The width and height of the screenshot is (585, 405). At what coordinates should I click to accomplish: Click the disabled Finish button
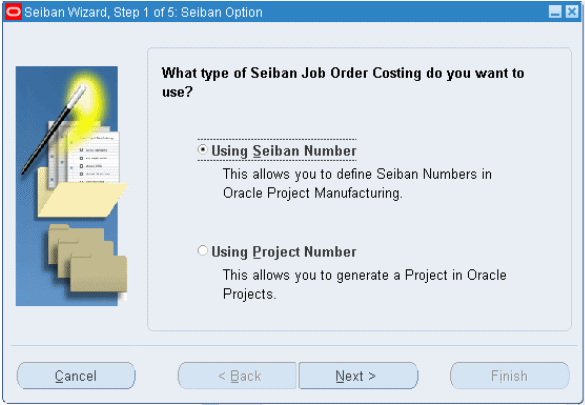[510, 376]
